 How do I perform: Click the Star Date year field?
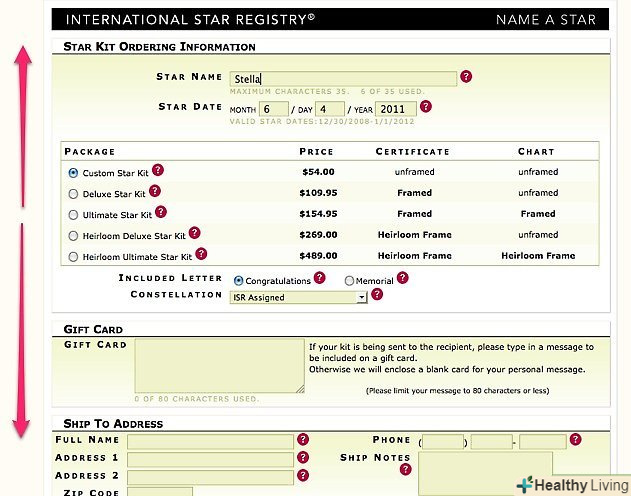394,109
